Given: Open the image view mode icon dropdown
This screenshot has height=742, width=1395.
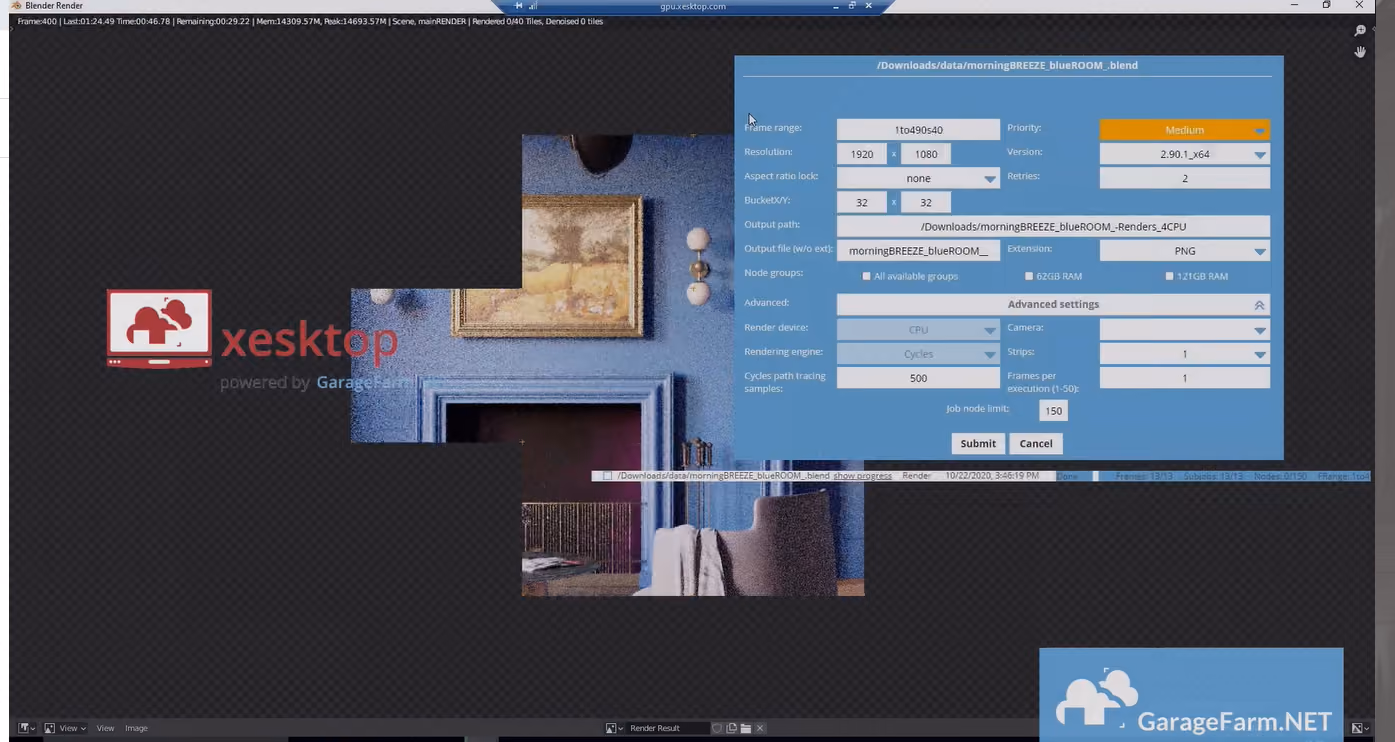Looking at the screenshot, I should pyautogui.click(x=52, y=728).
